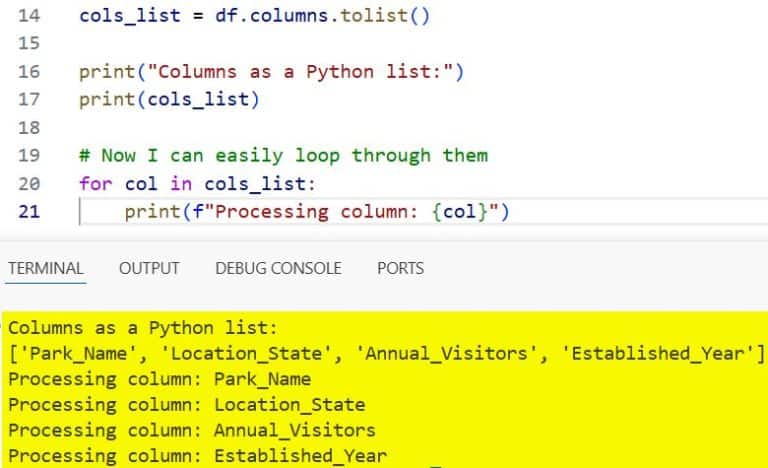Open the OUTPUT panel tab
Image resolution: width=768 pixels, height=468 pixels.
pos(149,268)
